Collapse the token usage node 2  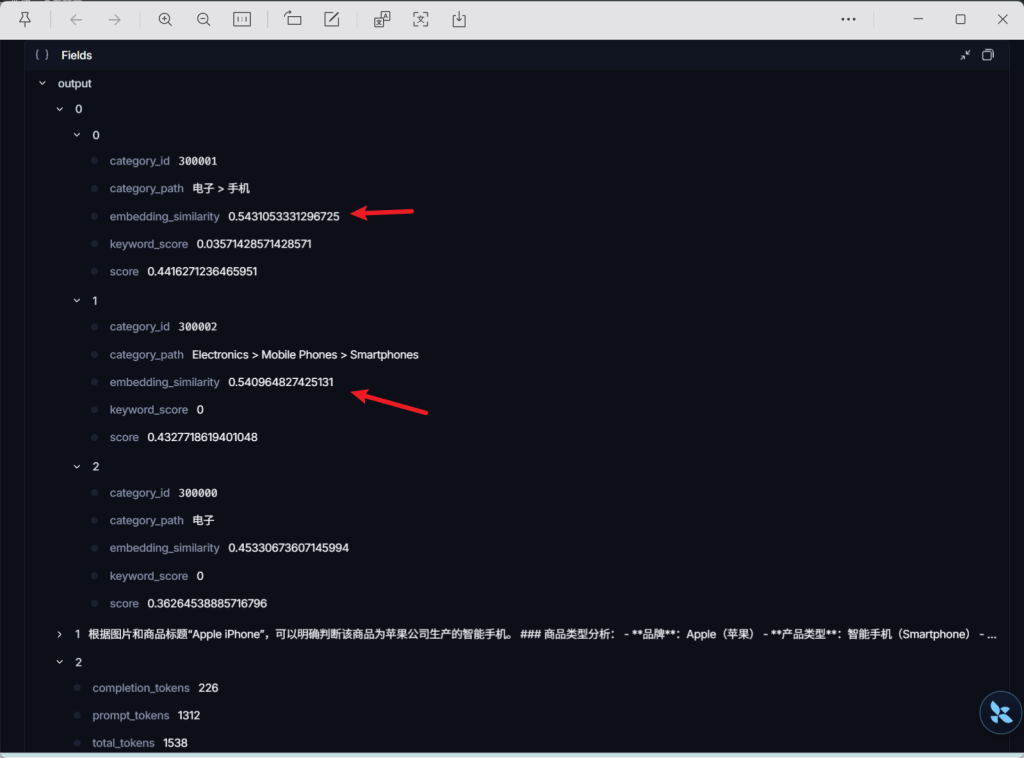click(60, 662)
